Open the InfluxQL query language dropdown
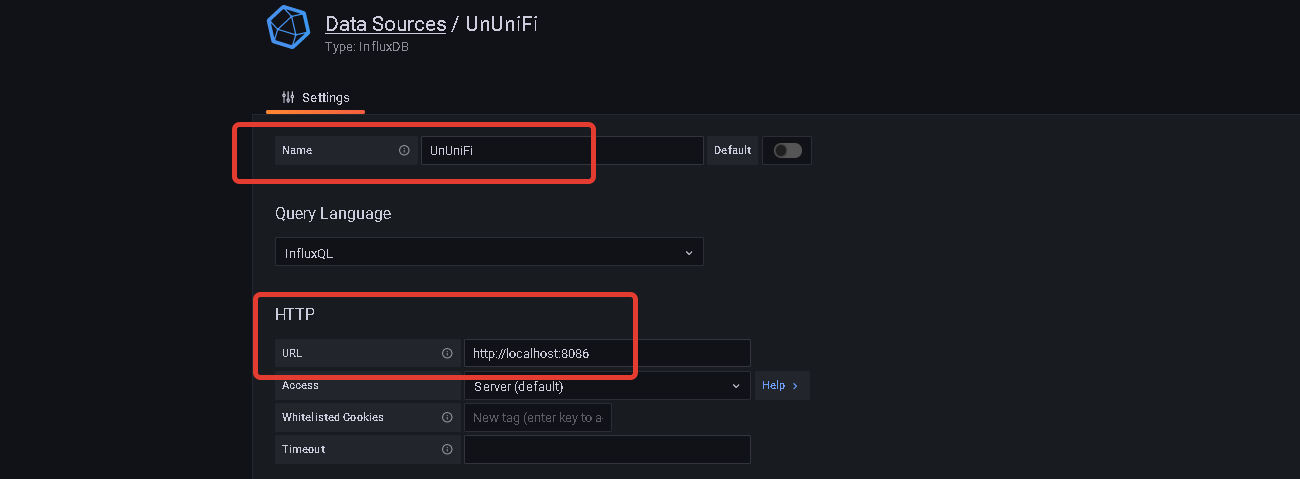1300x479 pixels. pyautogui.click(x=489, y=253)
